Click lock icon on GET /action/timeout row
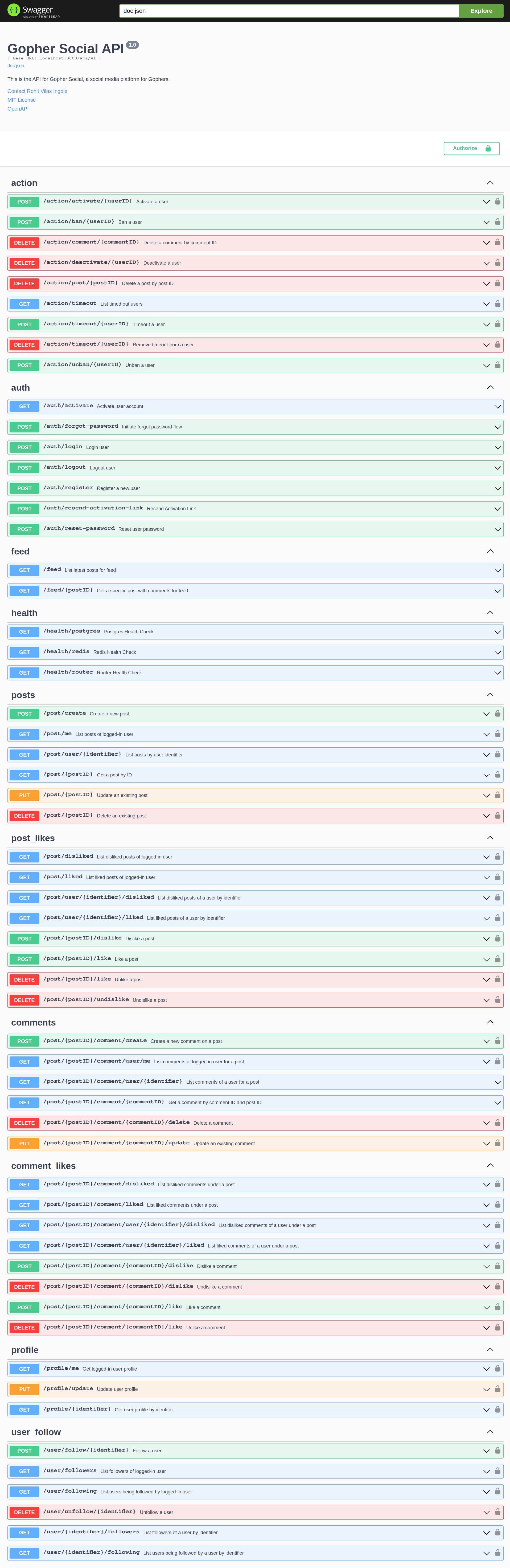 pos(497,304)
